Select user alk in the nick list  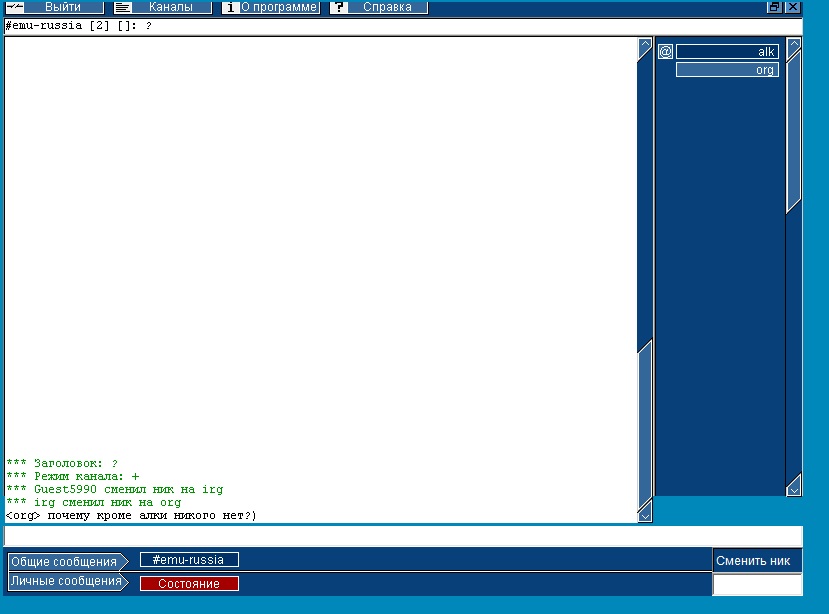(x=727, y=52)
